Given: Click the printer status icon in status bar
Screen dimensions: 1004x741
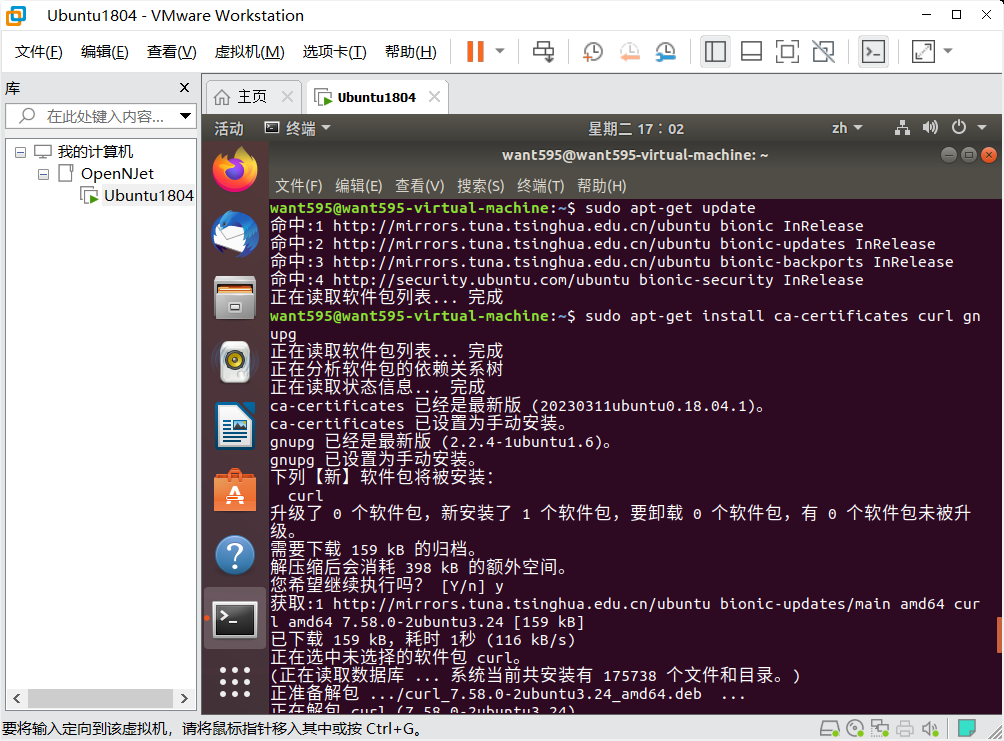Looking at the screenshot, I should 905,728.
